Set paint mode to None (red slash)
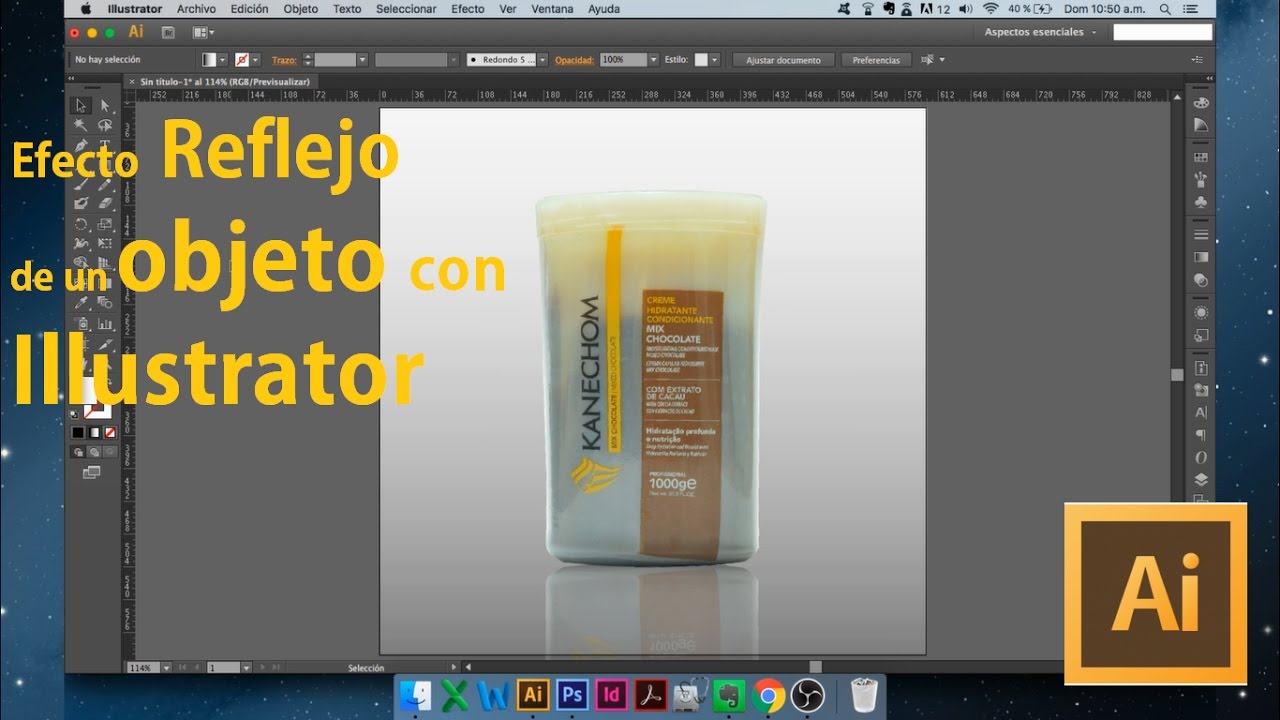 (x=110, y=433)
